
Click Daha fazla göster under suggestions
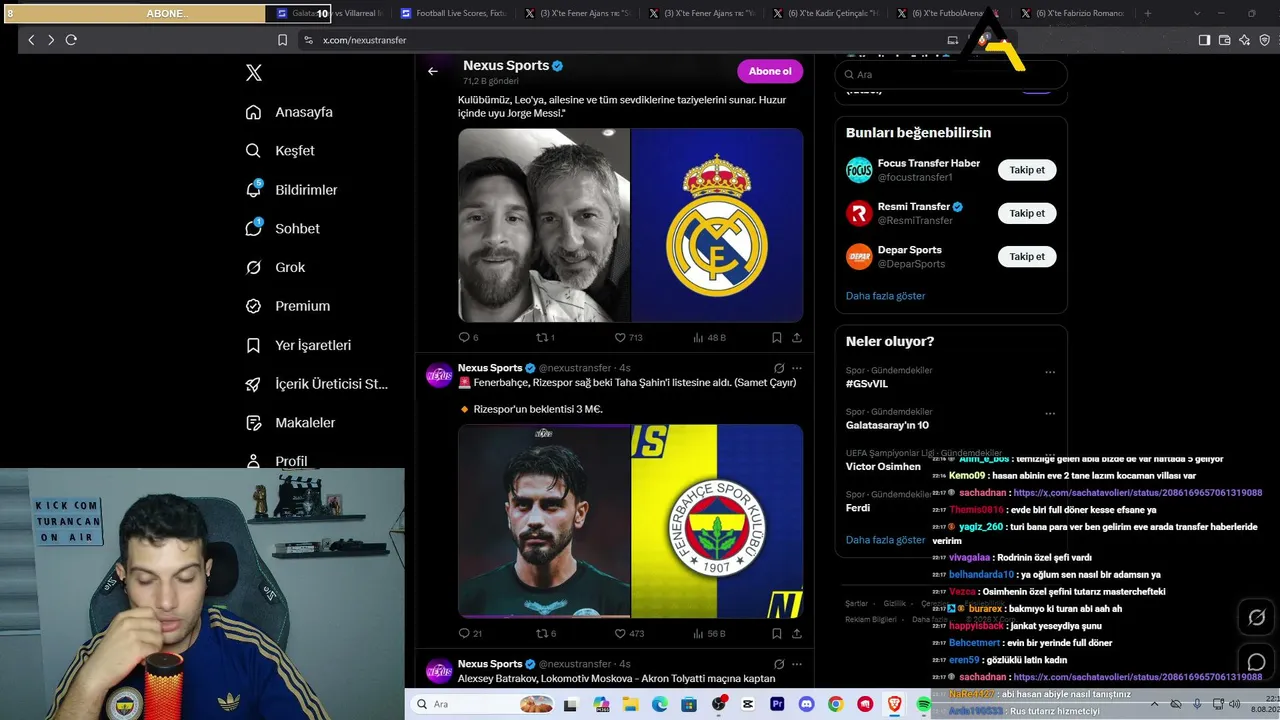[885, 296]
